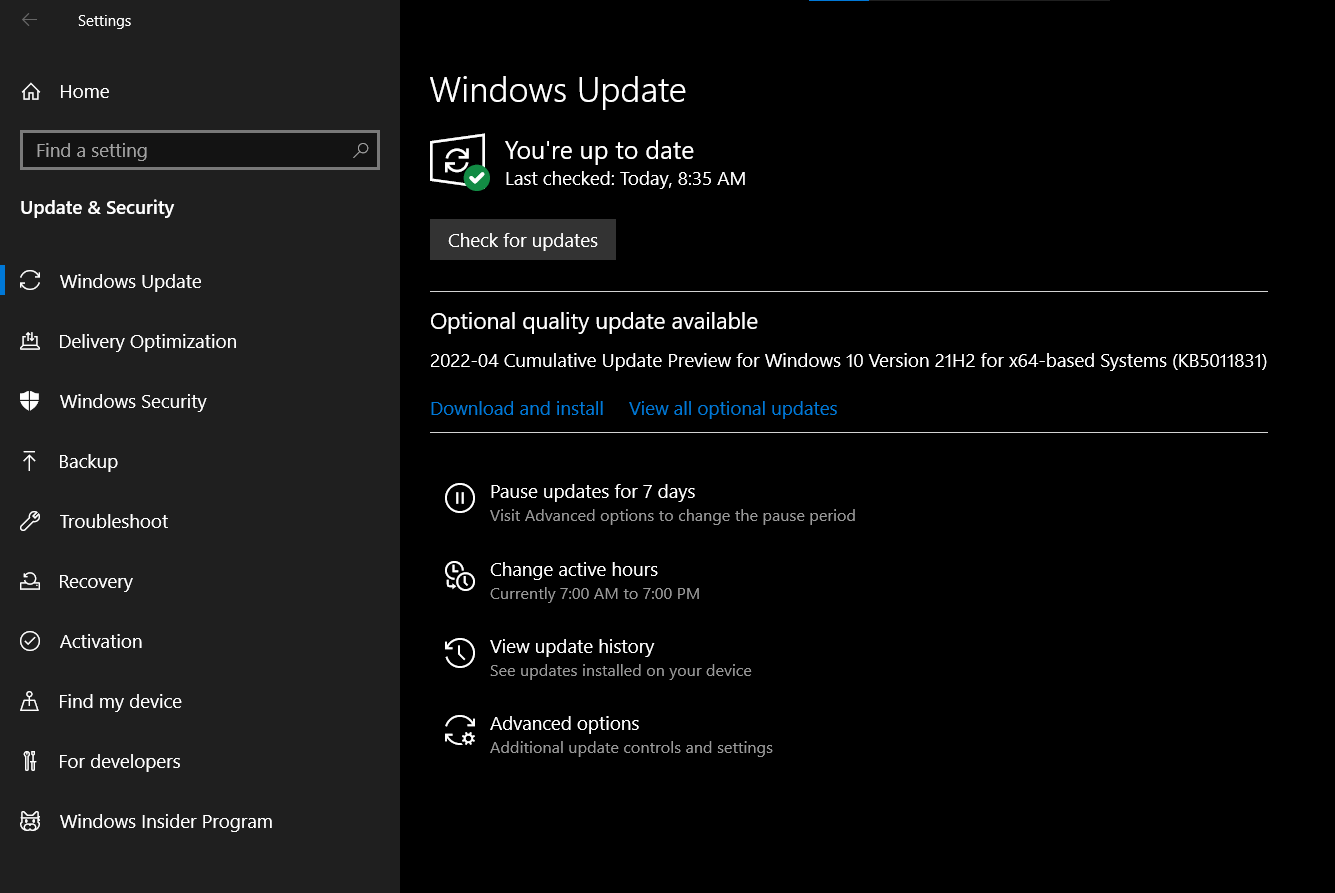Click Visit Advanced options to change pause period text
The width and height of the screenshot is (1335, 893).
tap(673, 516)
